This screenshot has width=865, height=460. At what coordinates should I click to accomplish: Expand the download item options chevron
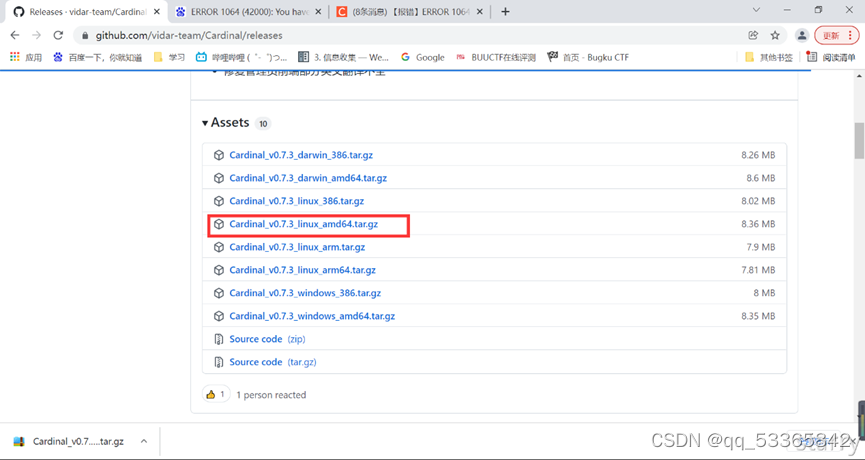coord(144,441)
